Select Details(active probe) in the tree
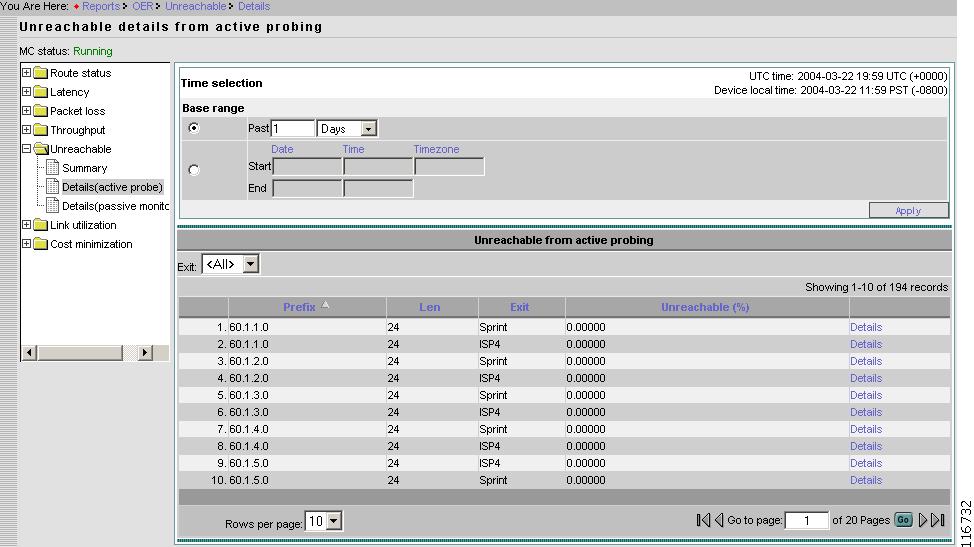This screenshot has height=547, width=974. coord(111,187)
